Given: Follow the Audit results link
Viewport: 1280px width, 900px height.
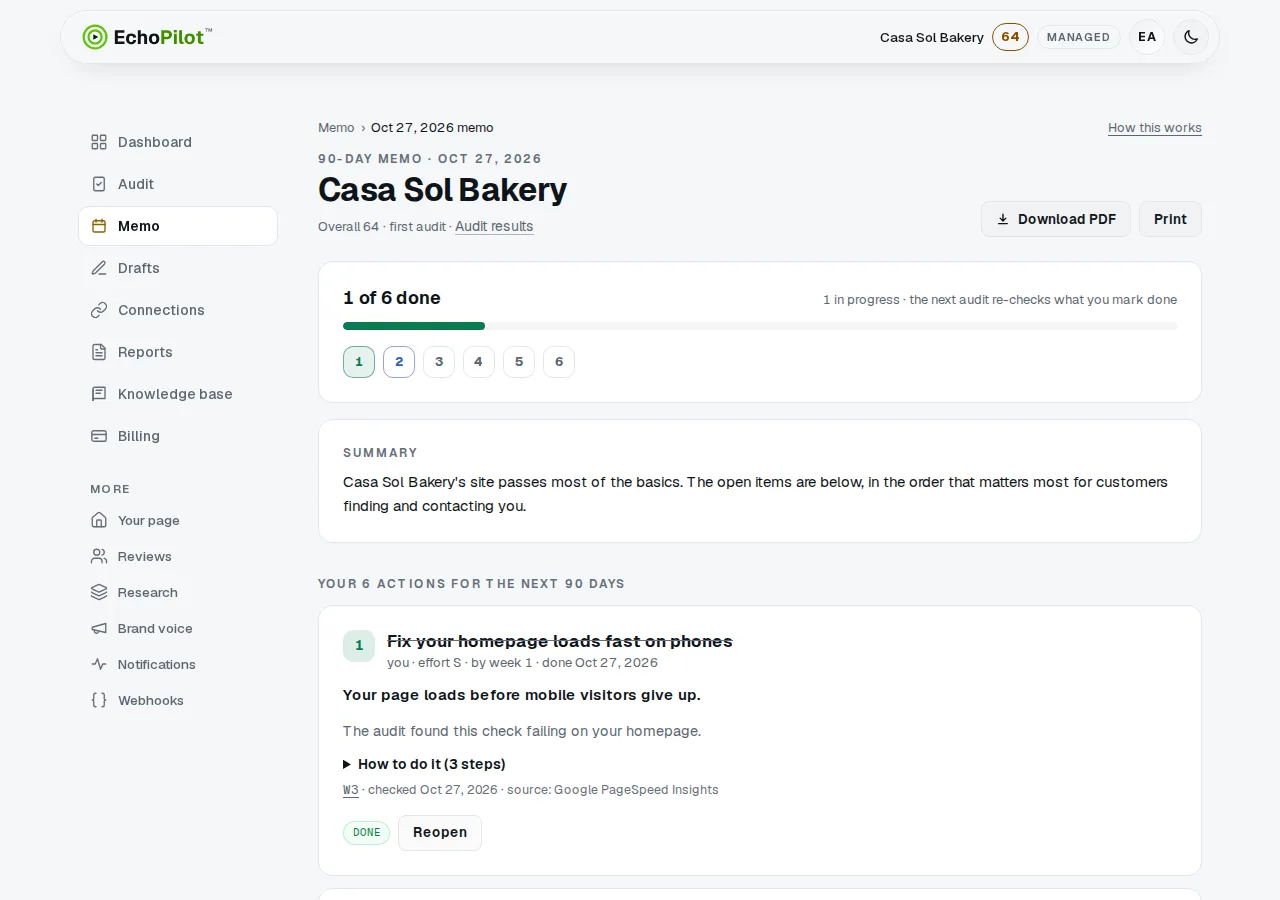Looking at the screenshot, I should click(494, 226).
